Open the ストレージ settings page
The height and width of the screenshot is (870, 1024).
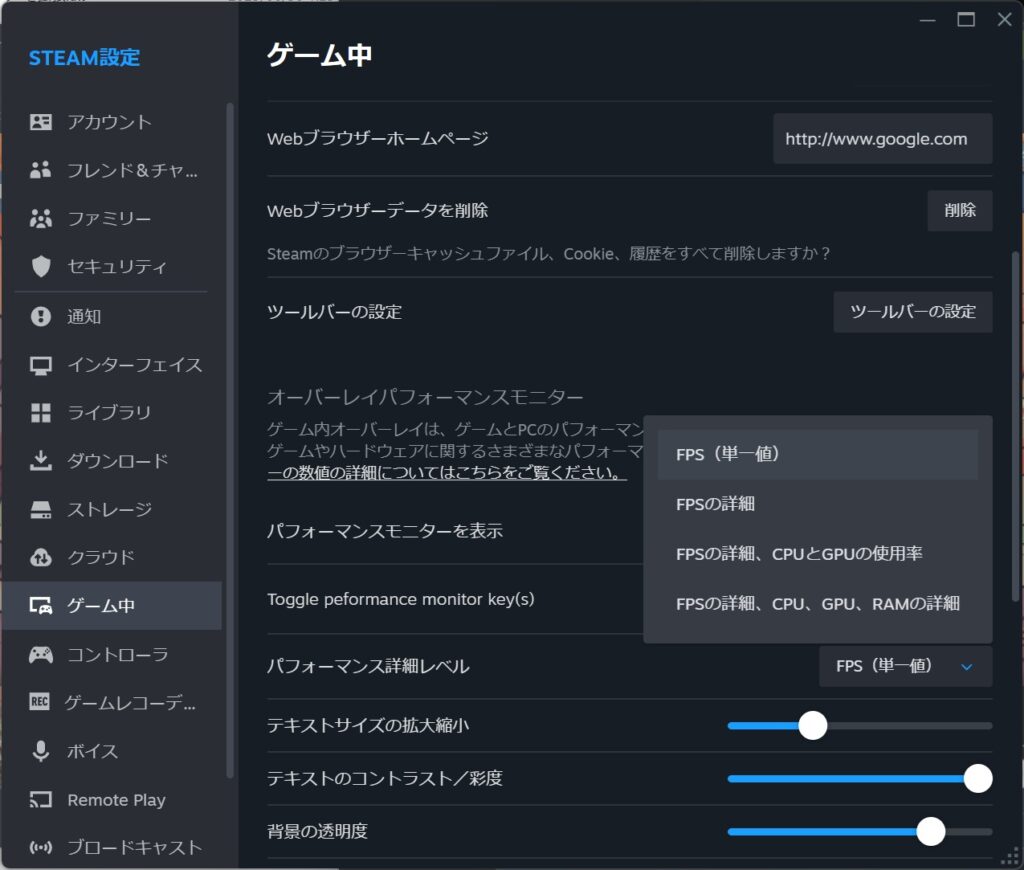pos(112,509)
